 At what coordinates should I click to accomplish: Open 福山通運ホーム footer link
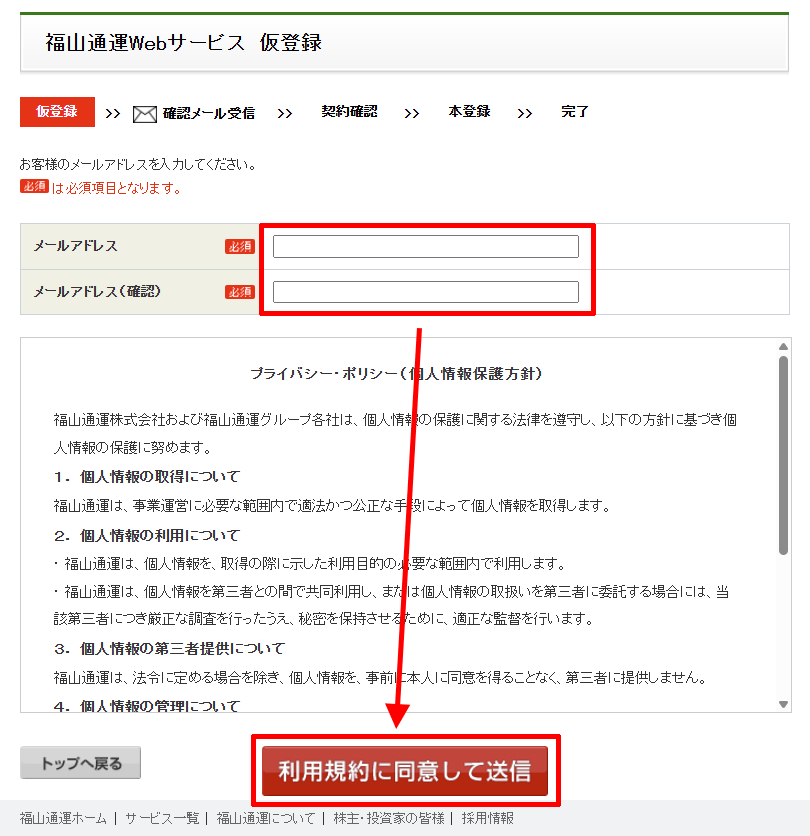63,818
